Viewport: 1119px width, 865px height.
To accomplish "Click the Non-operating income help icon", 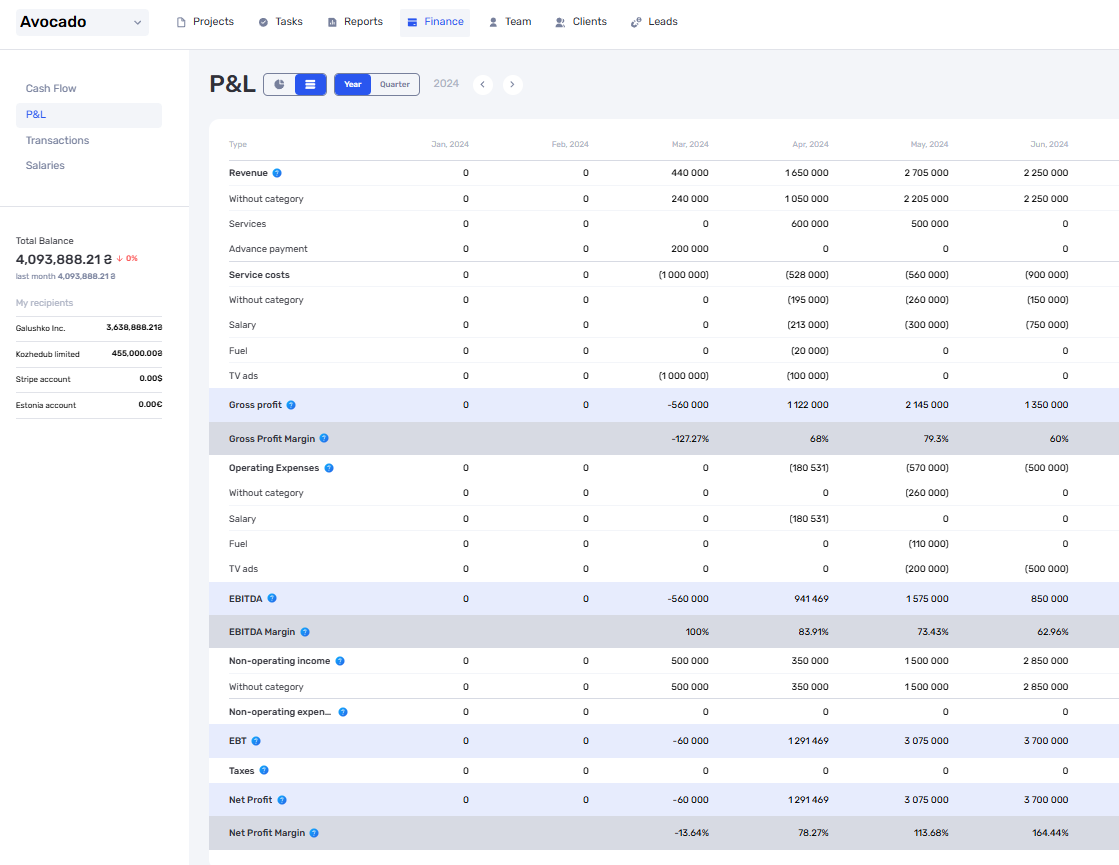I will tap(340, 661).
